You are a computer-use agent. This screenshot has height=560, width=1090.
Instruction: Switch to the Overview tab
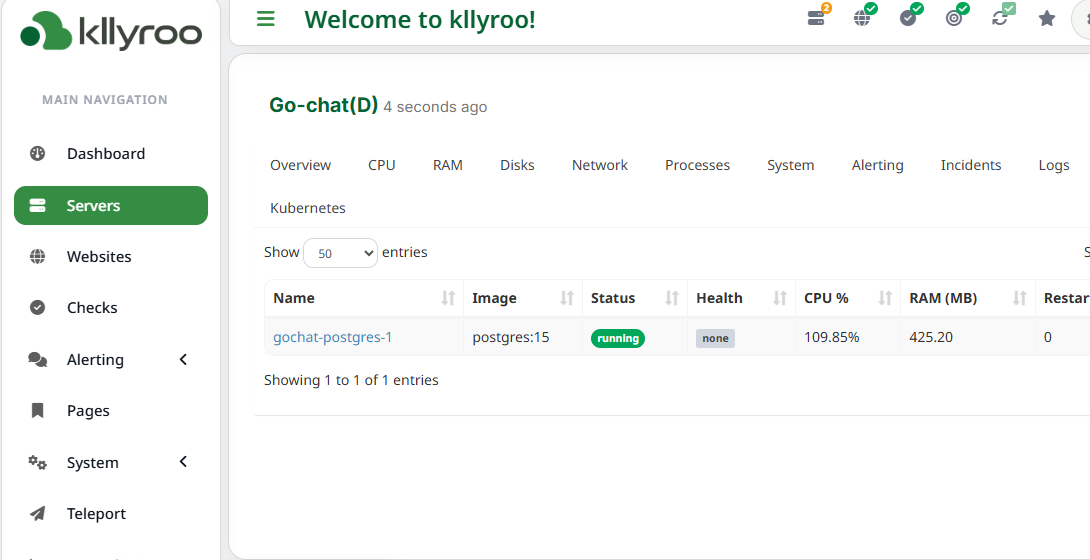tap(300, 165)
